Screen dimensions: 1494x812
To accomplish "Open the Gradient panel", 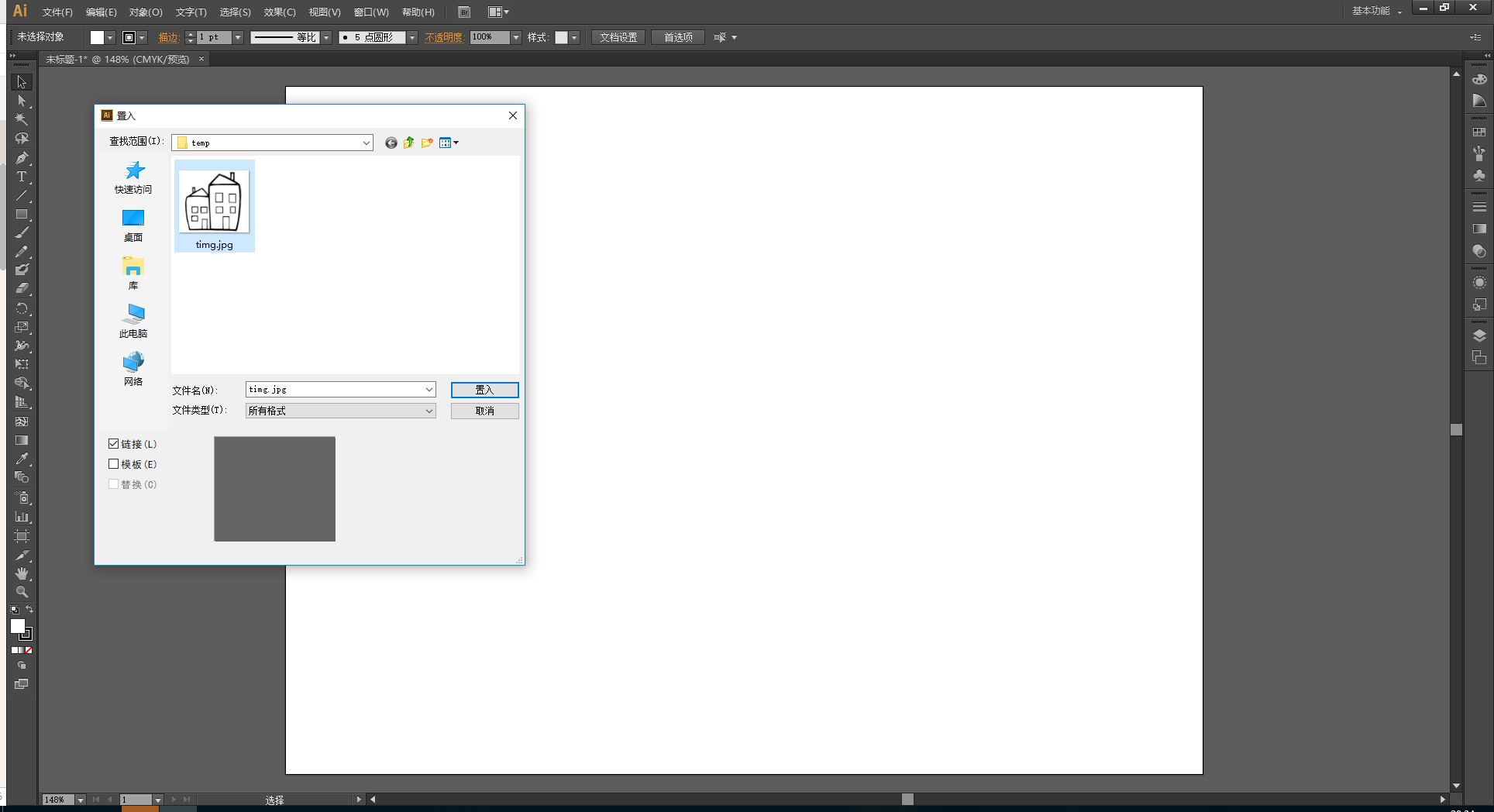I will tap(1479, 229).
